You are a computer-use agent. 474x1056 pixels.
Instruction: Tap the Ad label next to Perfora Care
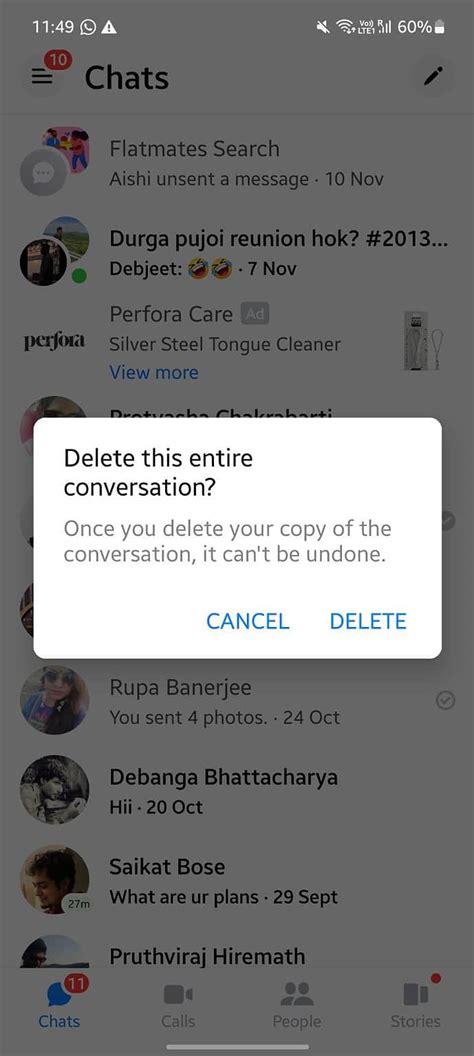[255, 314]
